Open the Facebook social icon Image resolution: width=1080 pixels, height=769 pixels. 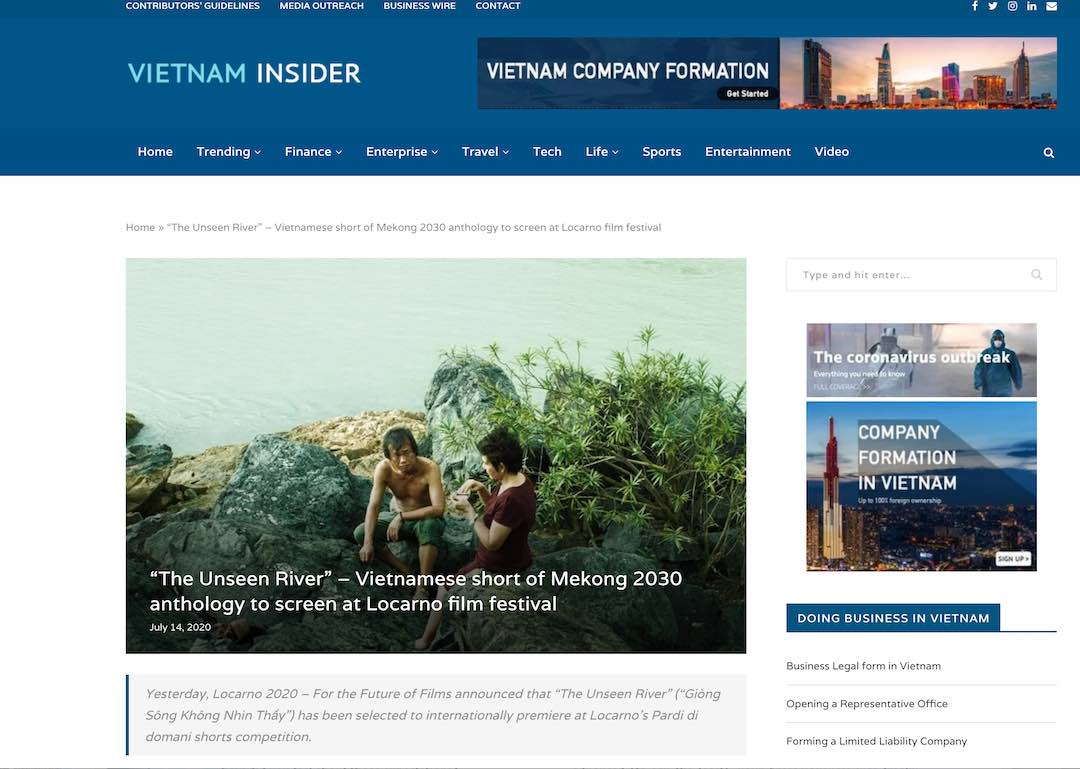tap(975, 6)
